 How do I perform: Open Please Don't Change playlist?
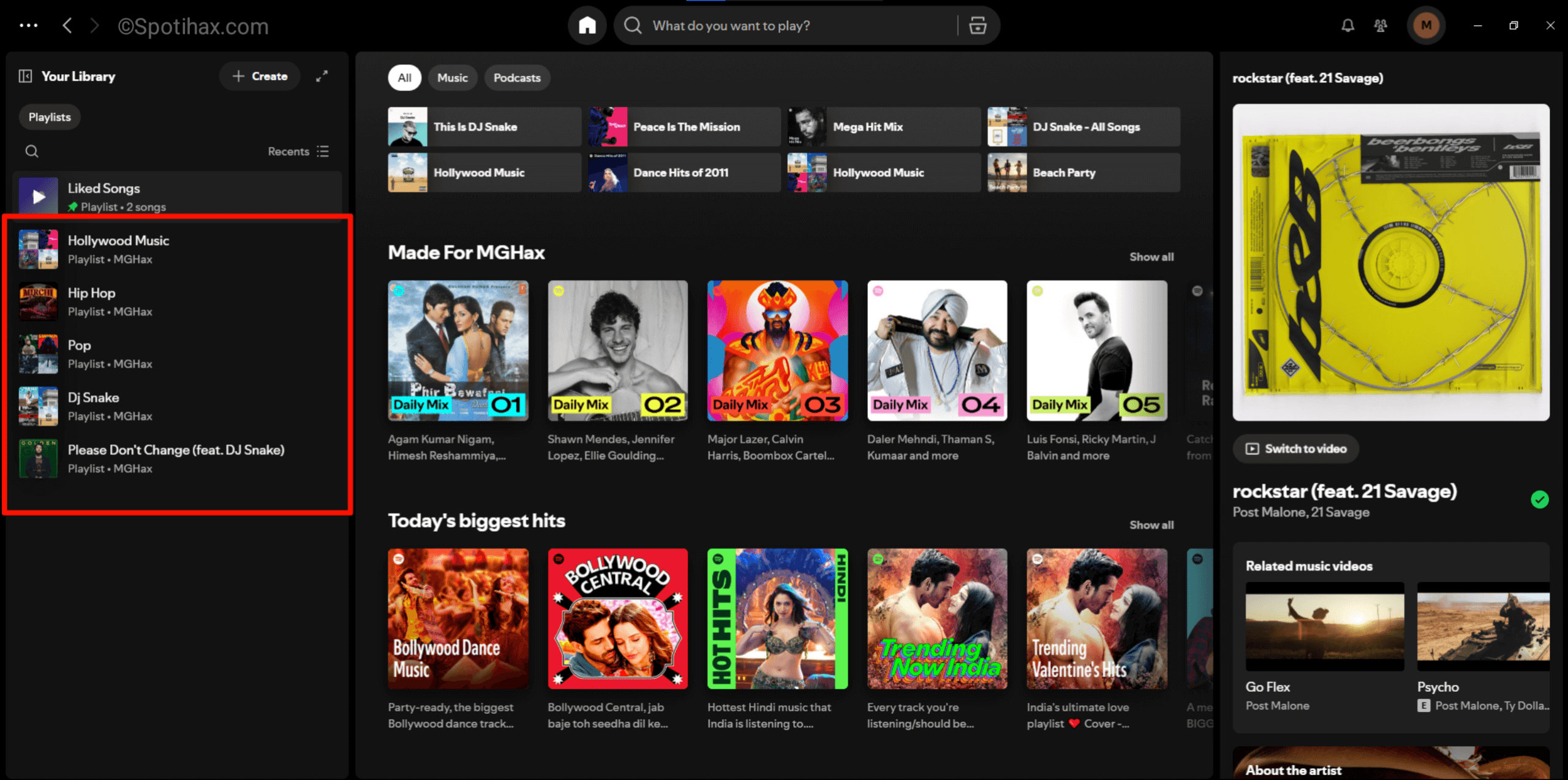178,458
